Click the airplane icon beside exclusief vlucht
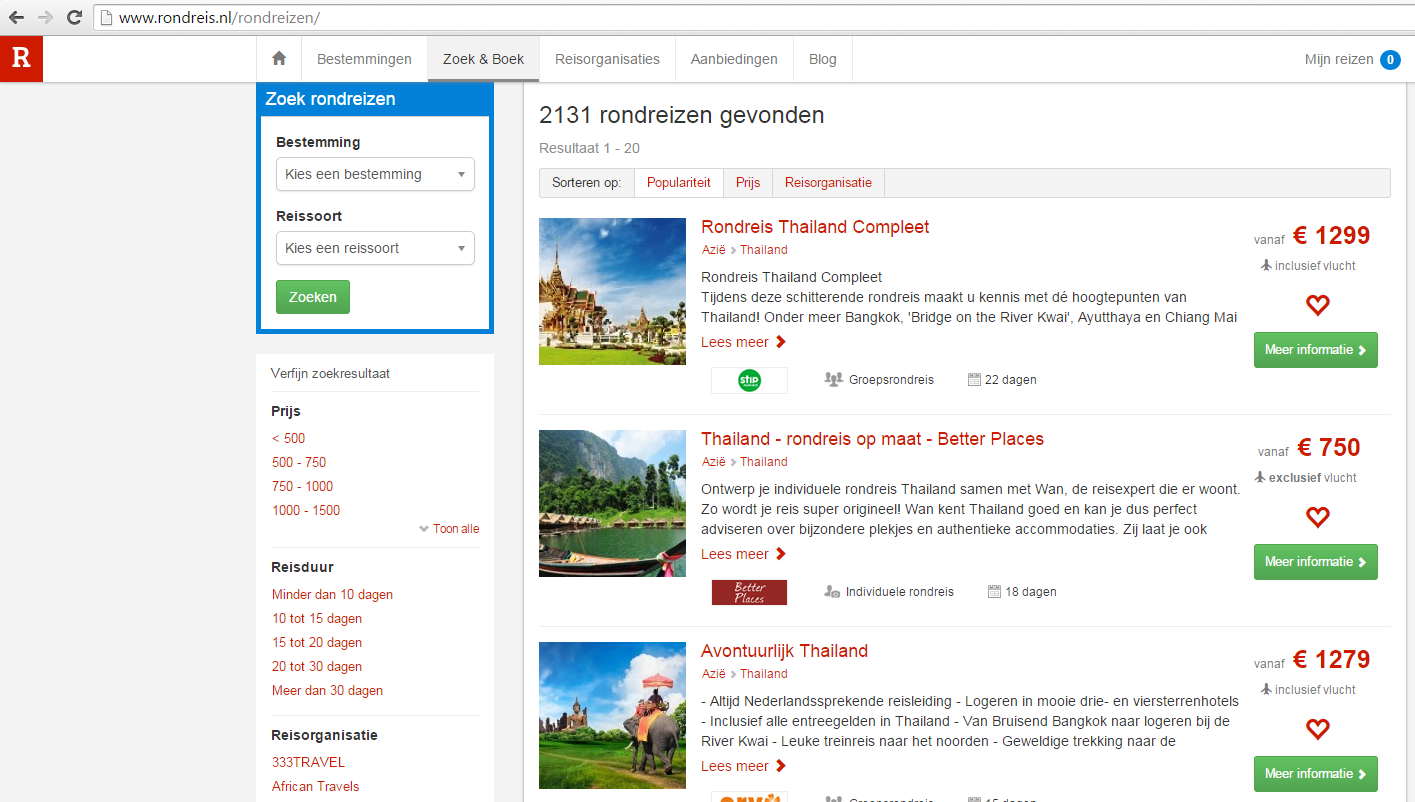Viewport: 1415px width, 802px height. [x=1260, y=478]
